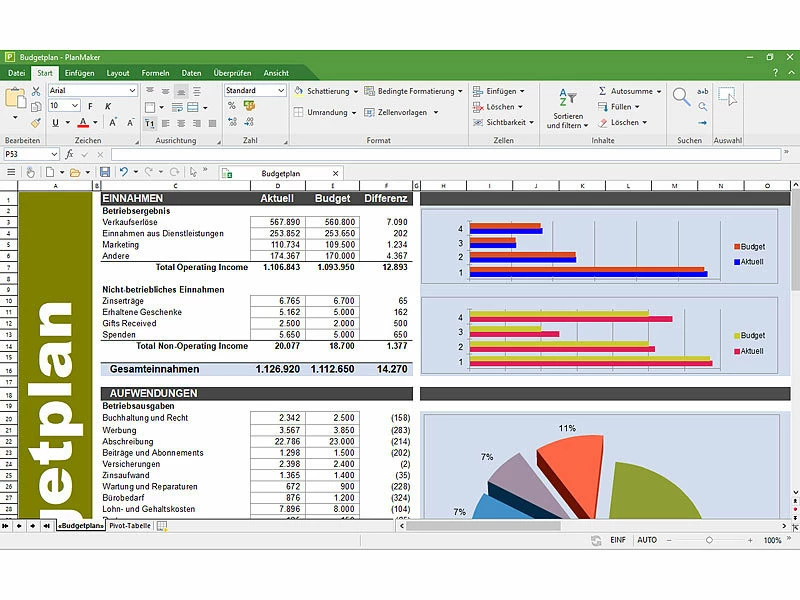Click the Save disk icon in quick toolbar

tap(105, 172)
